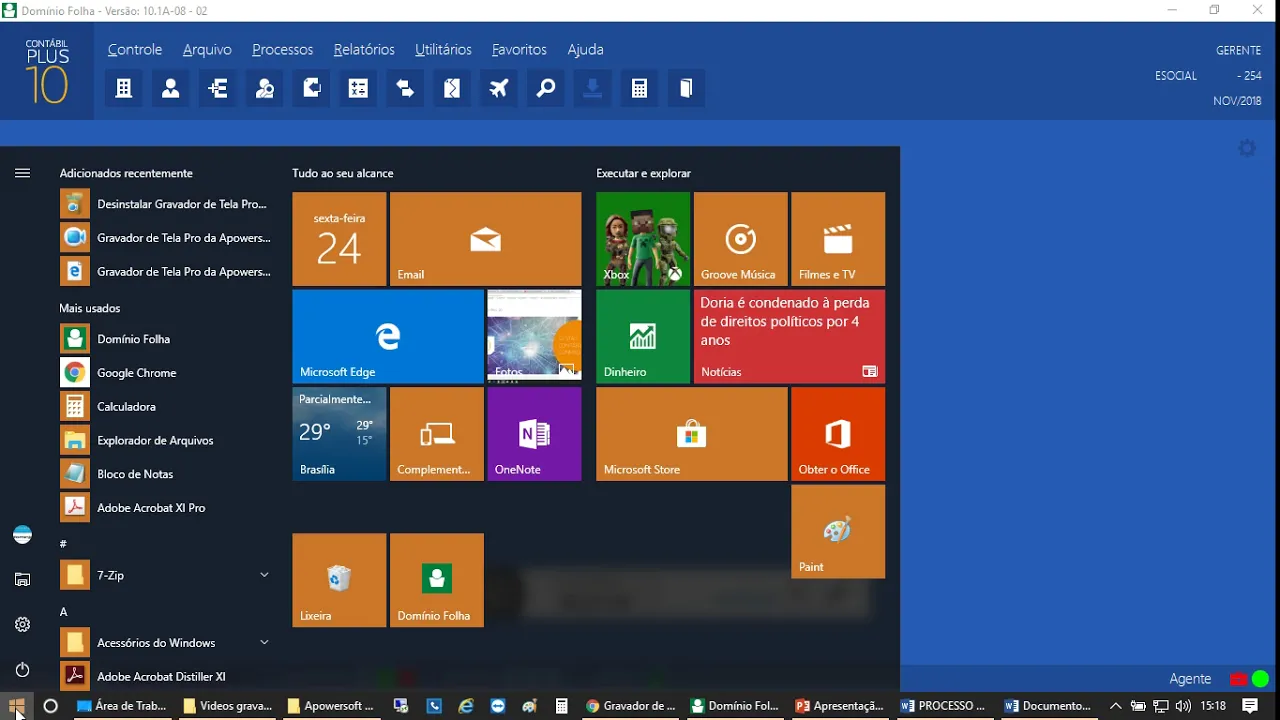The height and width of the screenshot is (720, 1280).
Task: Switch to Apresentação PowerPoint in taskbar
Action: point(840,706)
